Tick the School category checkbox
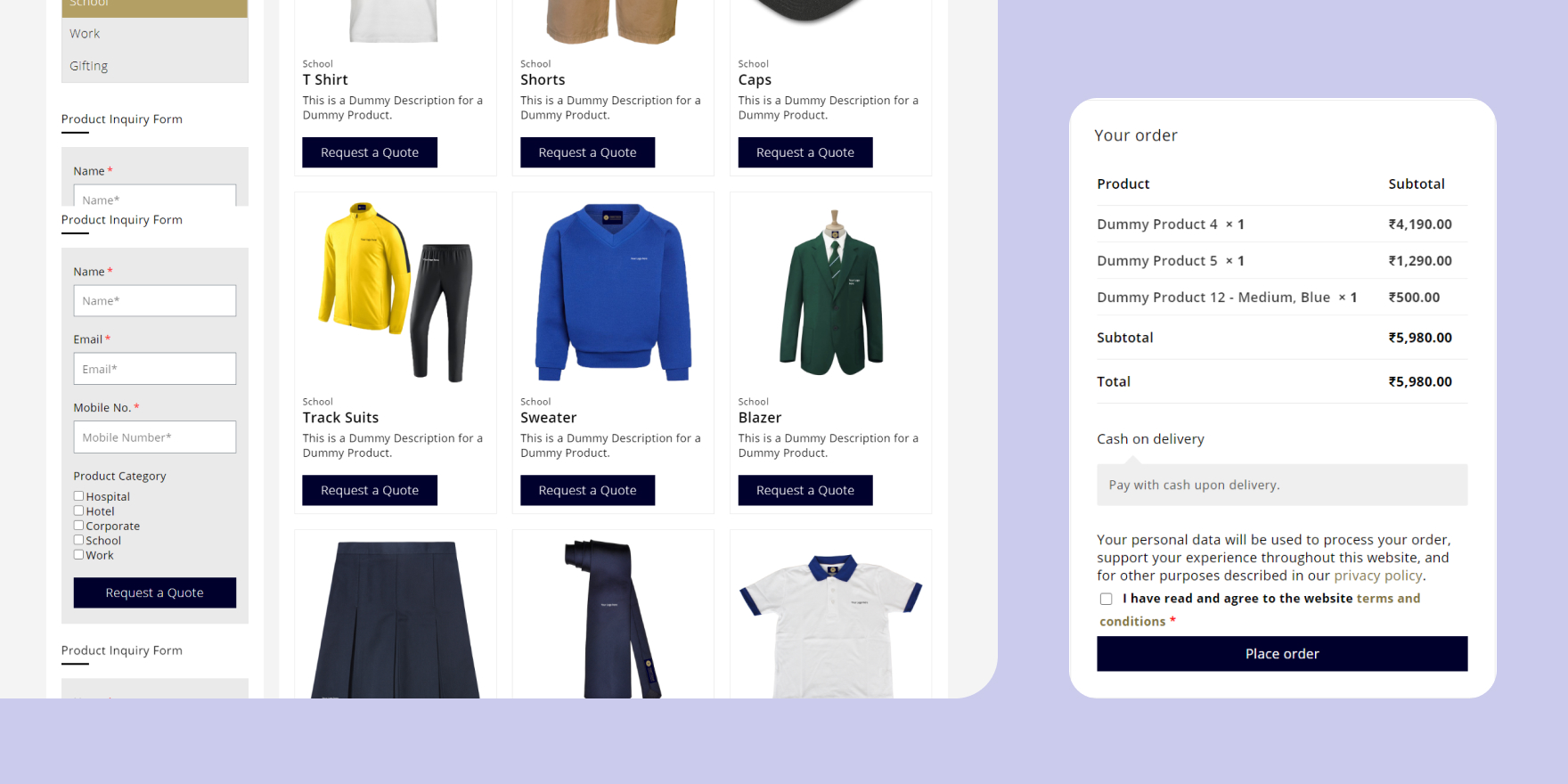This screenshot has height=784, width=1568. click(x=78, y=540)
